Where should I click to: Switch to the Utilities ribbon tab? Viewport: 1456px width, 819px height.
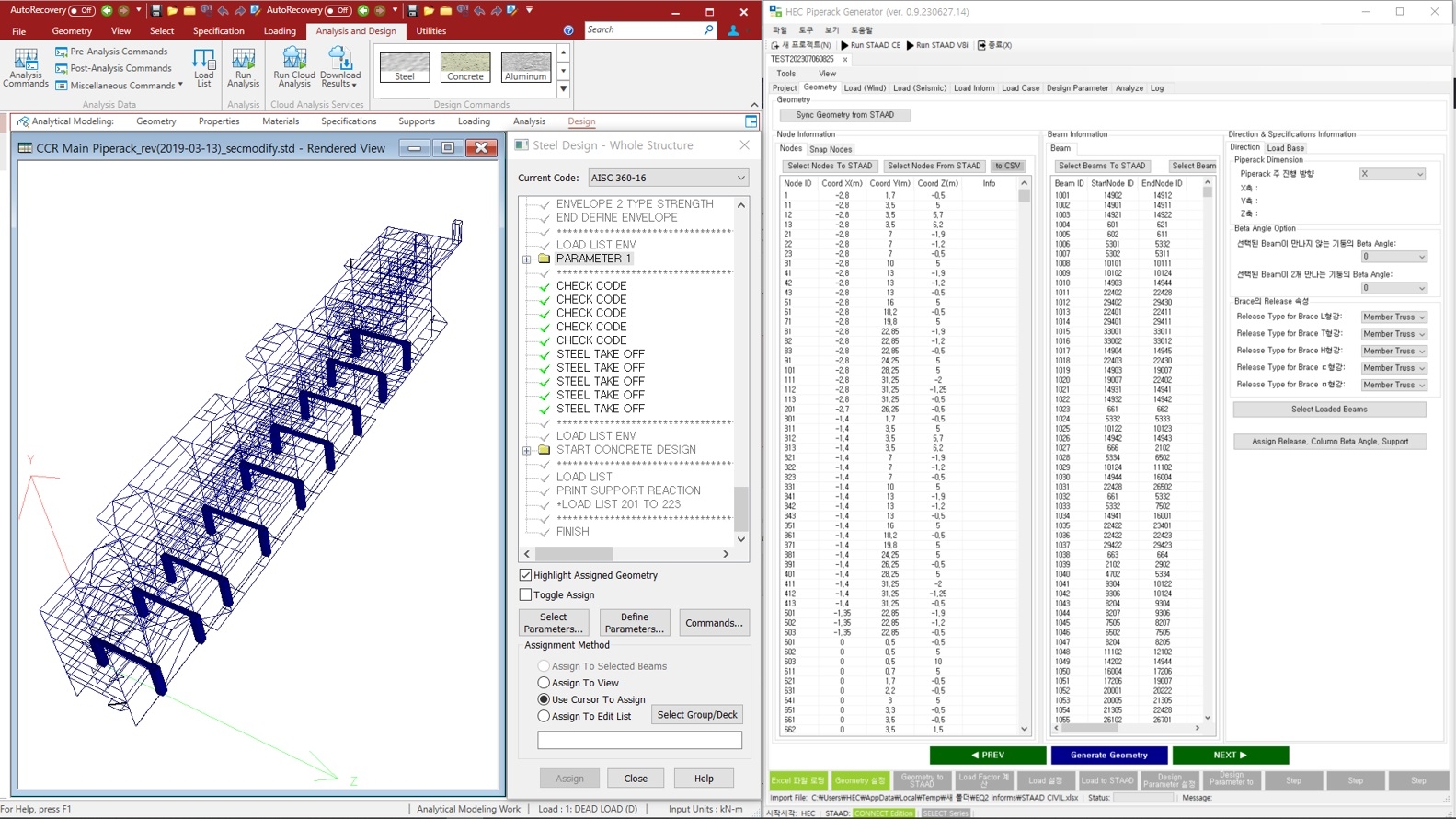point(430,30)
